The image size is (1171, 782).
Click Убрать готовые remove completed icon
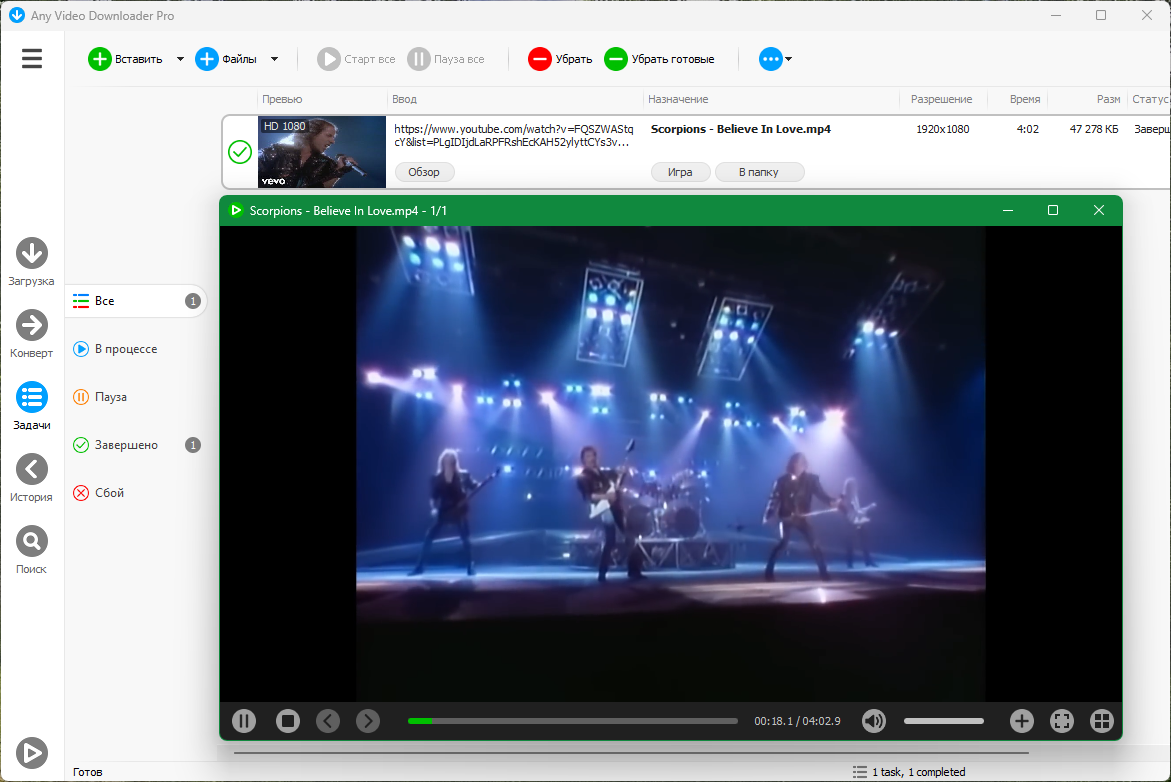pos(616,59)
